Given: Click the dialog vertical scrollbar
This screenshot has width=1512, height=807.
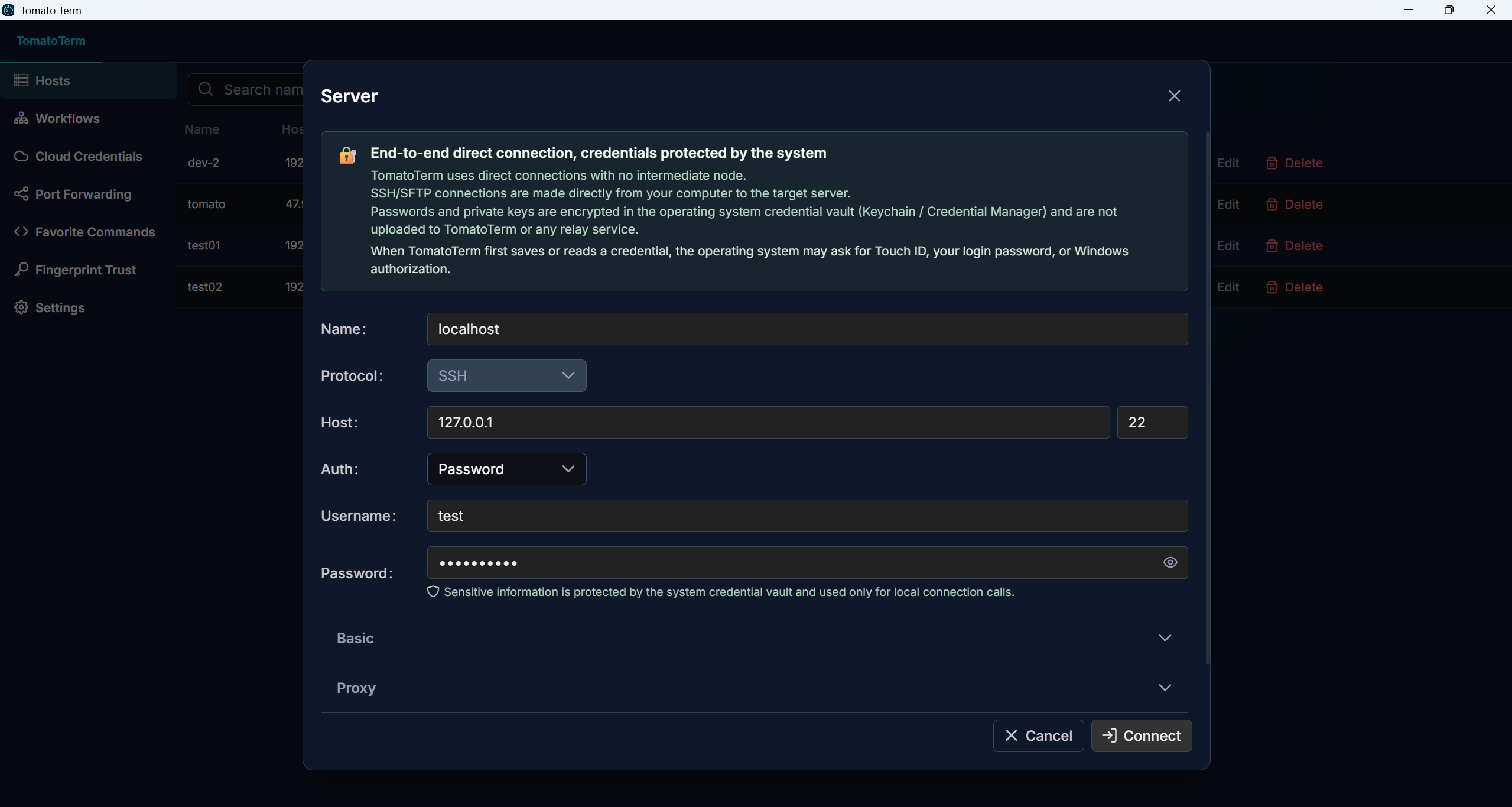Looking at the screenshot, I should [1207, 397].
